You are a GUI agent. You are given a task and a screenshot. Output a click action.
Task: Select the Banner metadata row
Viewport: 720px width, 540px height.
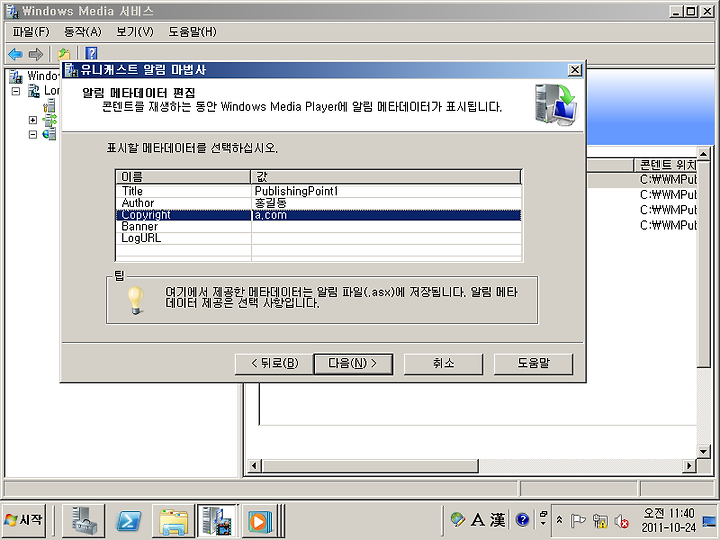318,227
